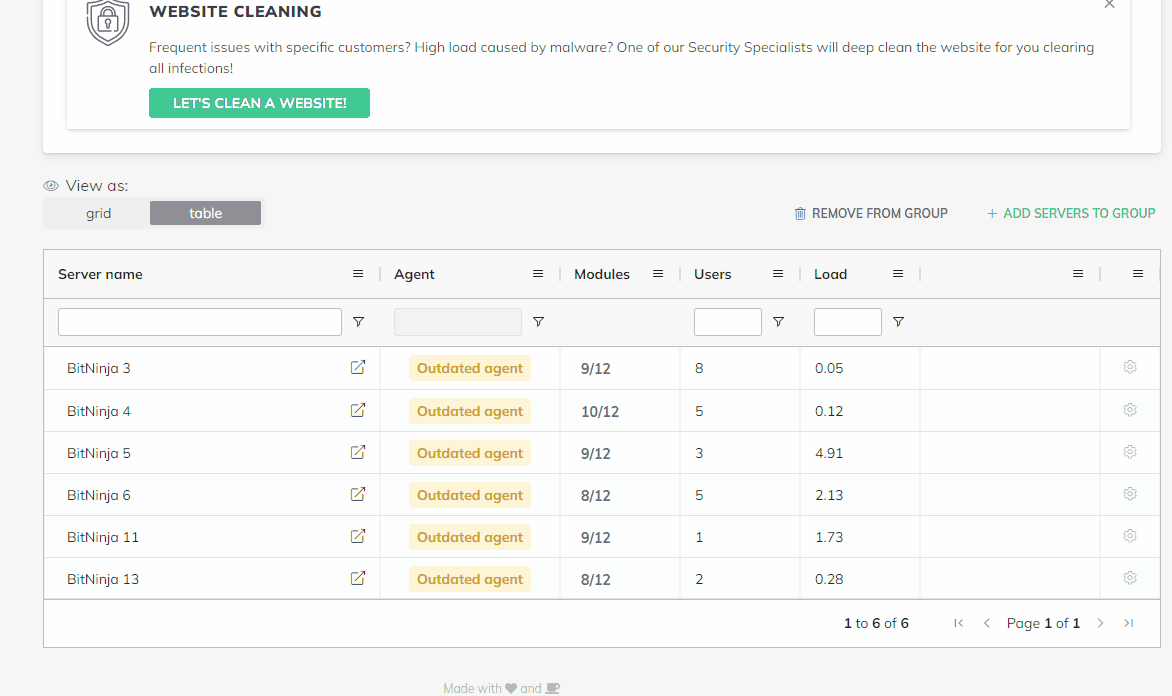
Task: Sort by Agent column header
Action: (x=414, y=274)
